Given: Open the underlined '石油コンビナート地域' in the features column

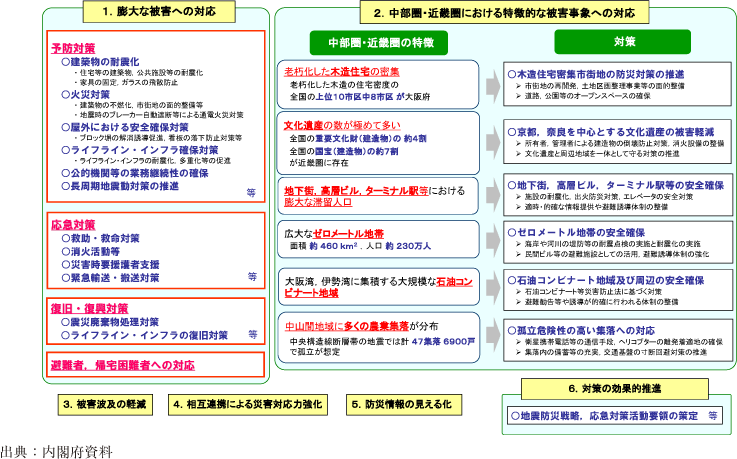Looking at the screenshot, I should [378, 287].
